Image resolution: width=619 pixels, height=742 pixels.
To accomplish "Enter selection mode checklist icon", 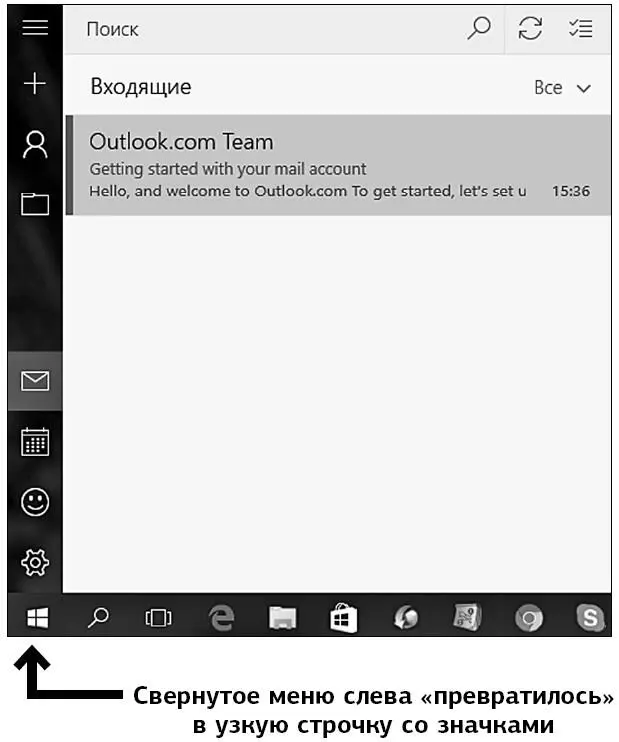I will 581,28.
